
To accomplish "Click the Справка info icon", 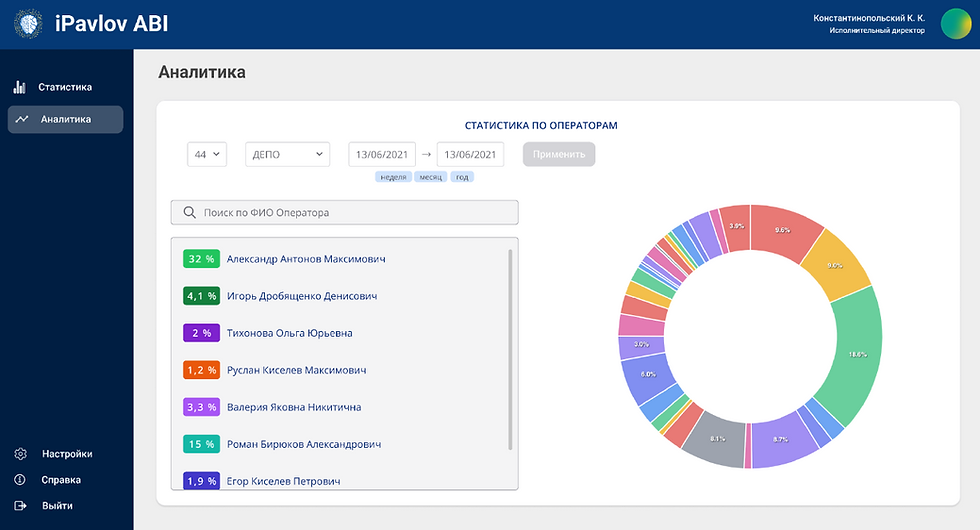I will 20,479.
